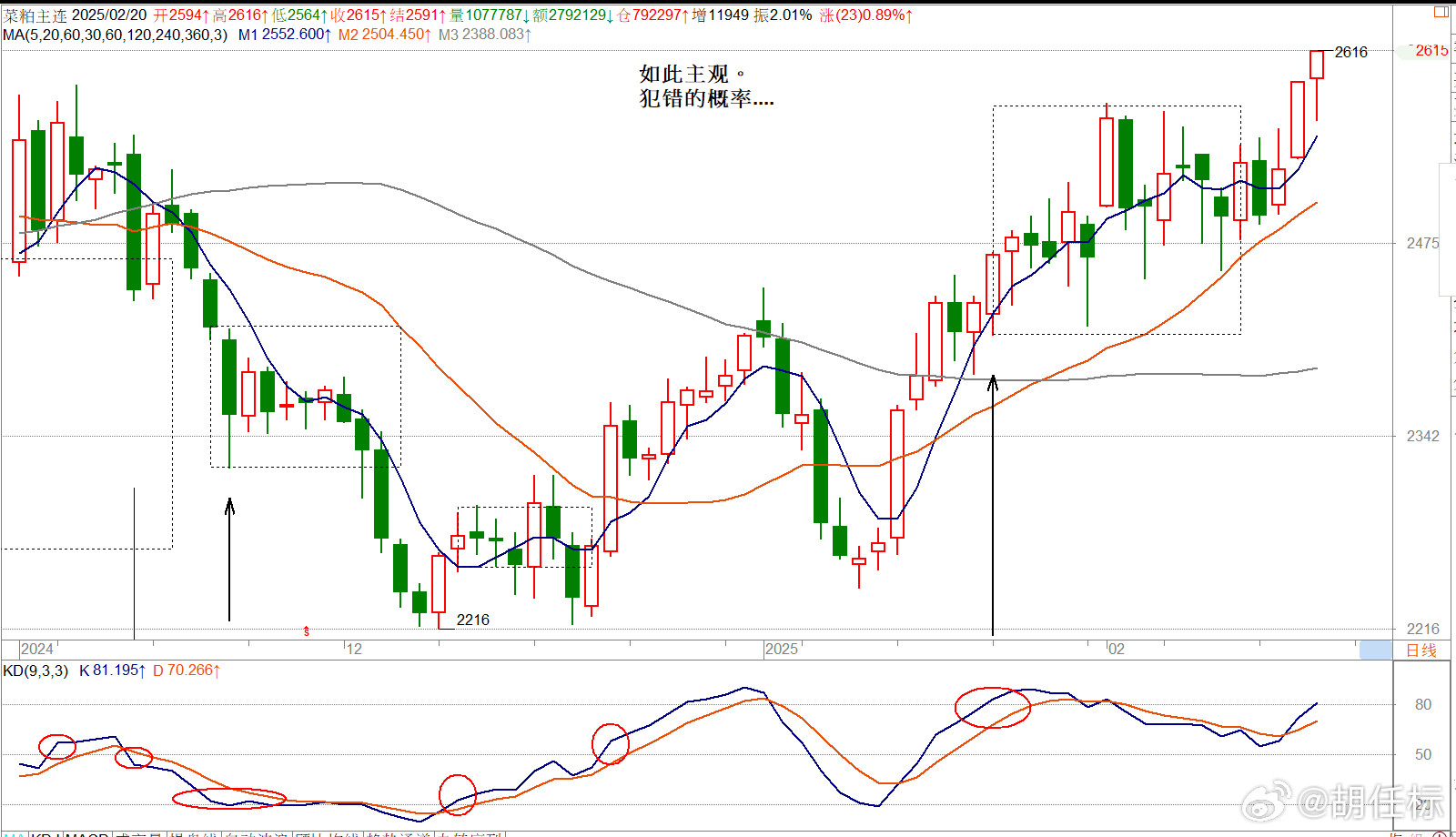Click the MA(5,20,60,...) parameter label

115,35
